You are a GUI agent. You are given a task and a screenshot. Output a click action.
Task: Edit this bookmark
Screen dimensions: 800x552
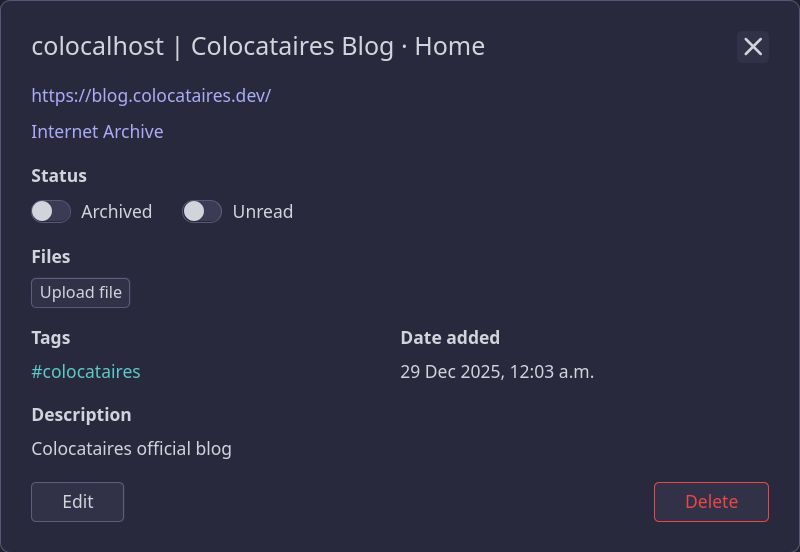point(78,502)
